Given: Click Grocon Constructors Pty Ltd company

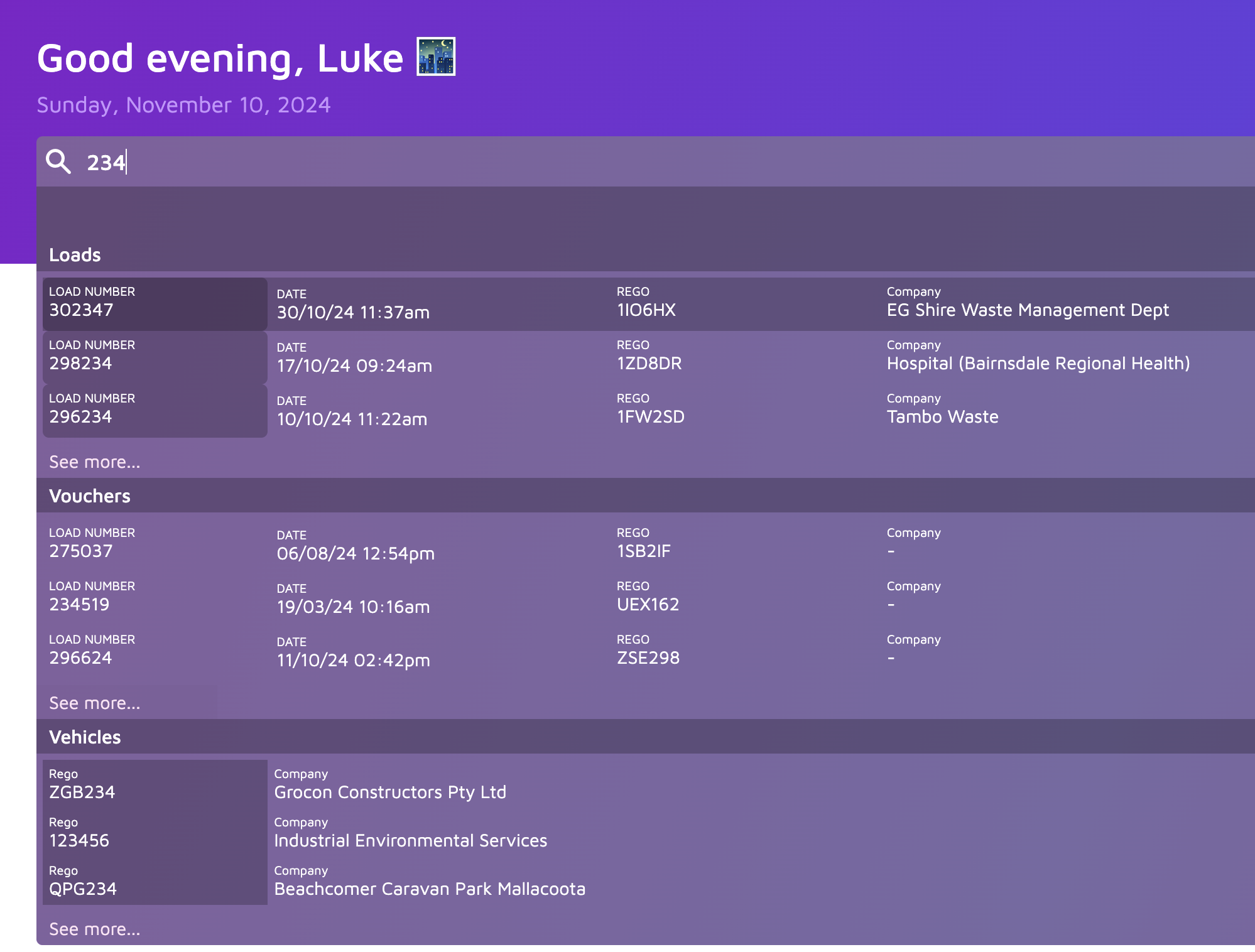Looking at the screenshot, I should [390, 792].
